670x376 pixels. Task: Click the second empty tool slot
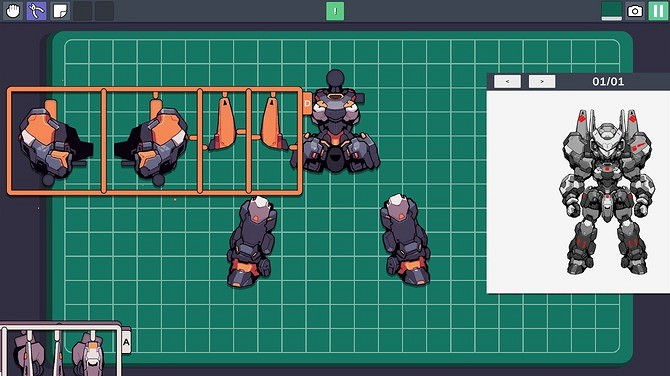point(104,11)
